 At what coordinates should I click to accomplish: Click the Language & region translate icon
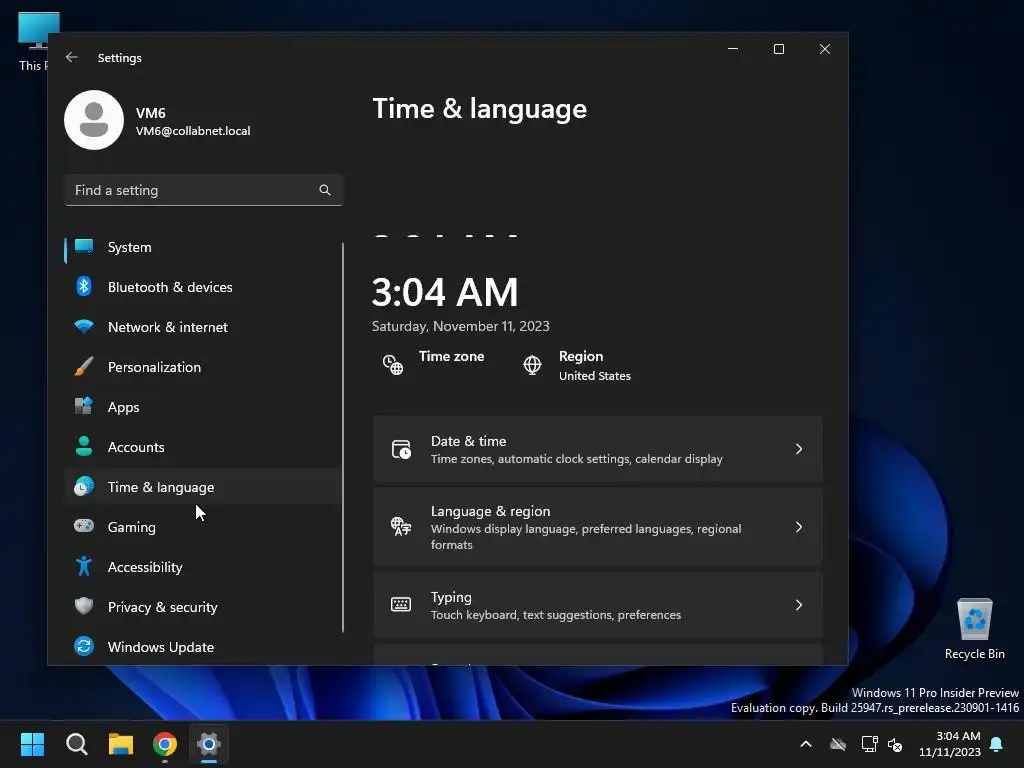tap(401, 526)
